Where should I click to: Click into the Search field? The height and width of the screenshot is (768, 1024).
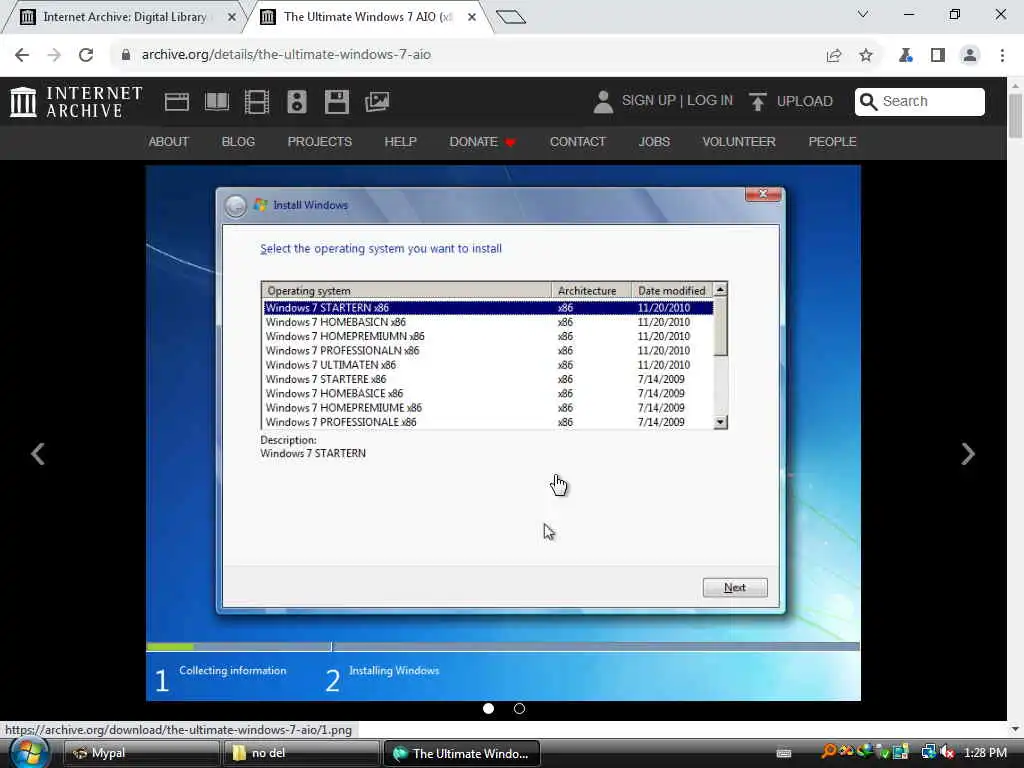tap(920, 101)
